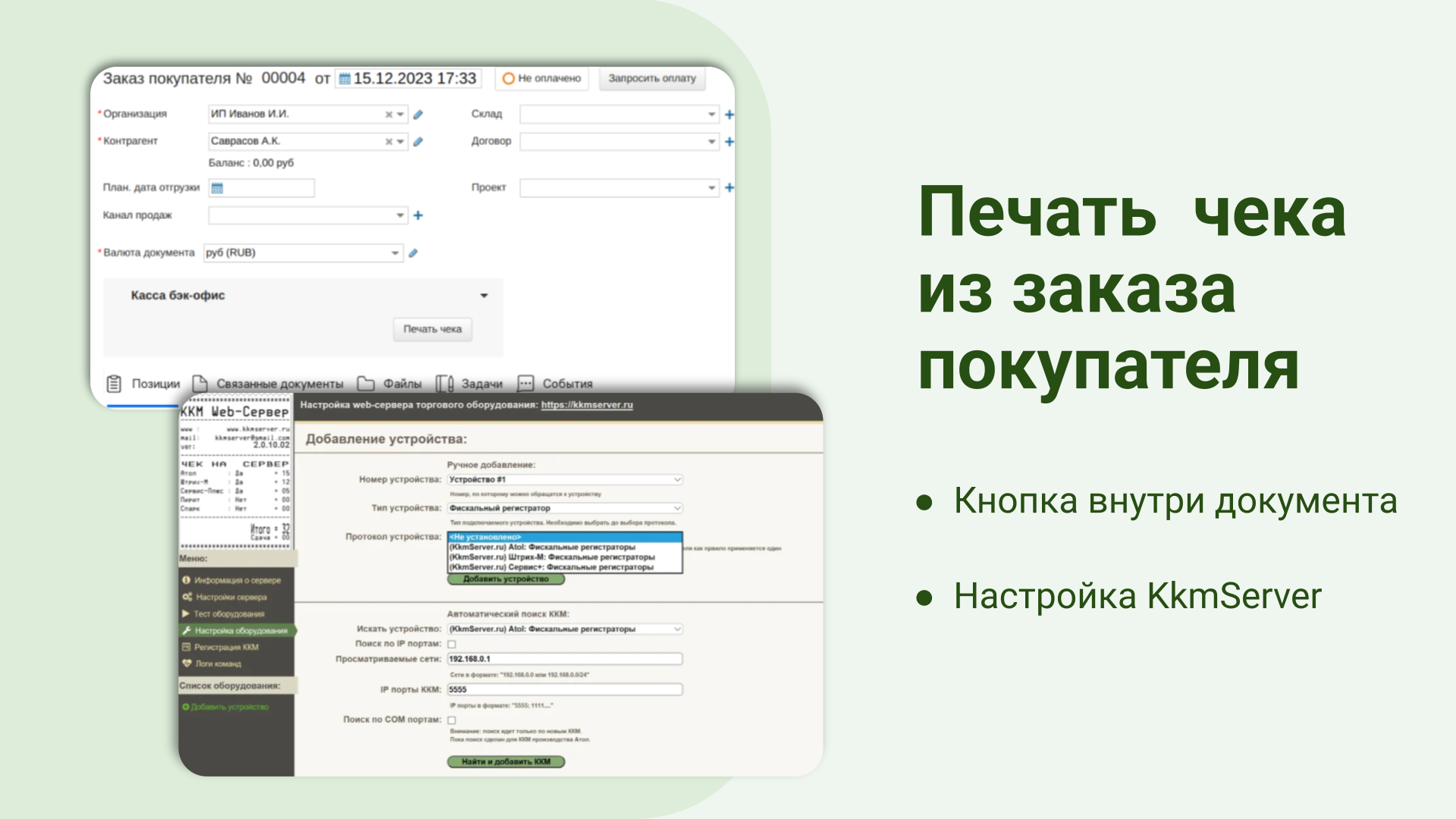Open the Искать устройство dropdown
Image resolution: width=1456 pixels, height=819 pixels.
(x=565, y=629)
